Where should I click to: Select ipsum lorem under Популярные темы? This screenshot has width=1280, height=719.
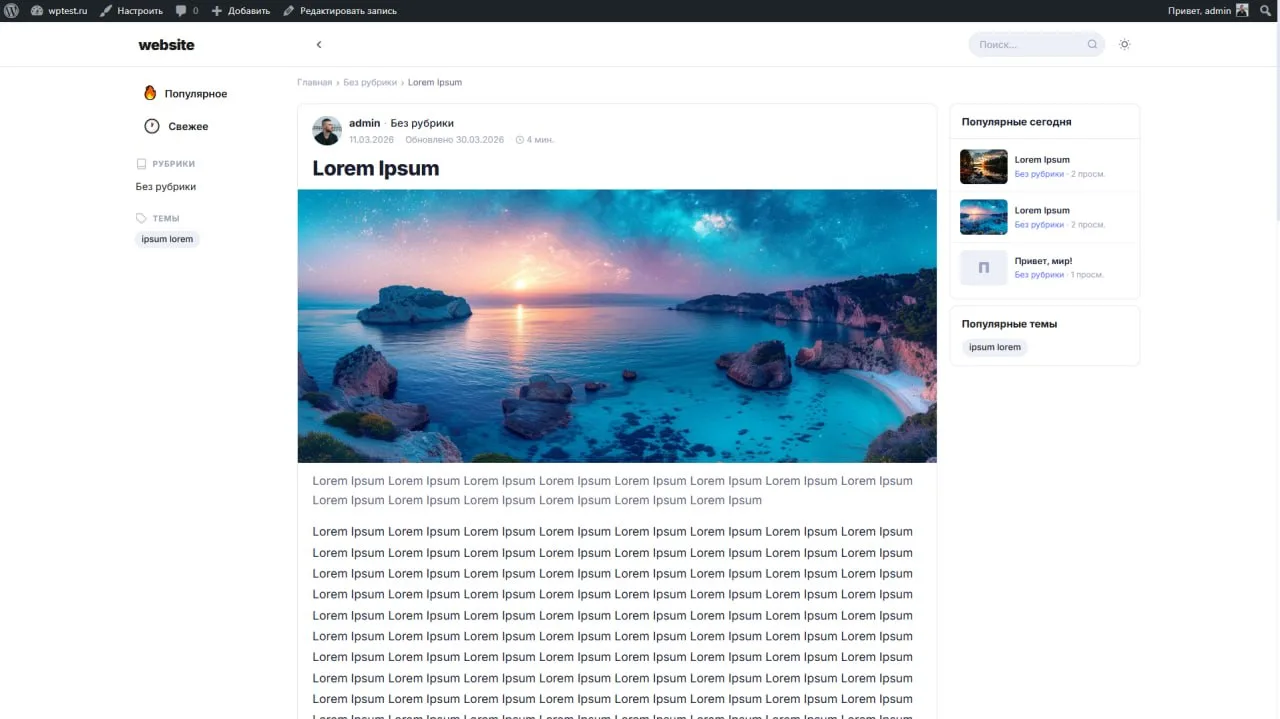click(x=995, y=348)
